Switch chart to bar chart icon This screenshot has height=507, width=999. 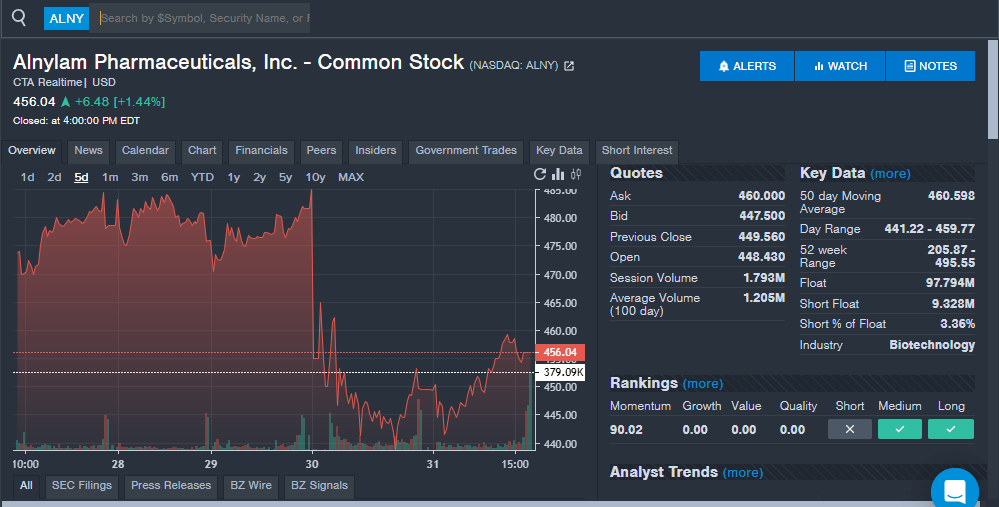point(558,175)
